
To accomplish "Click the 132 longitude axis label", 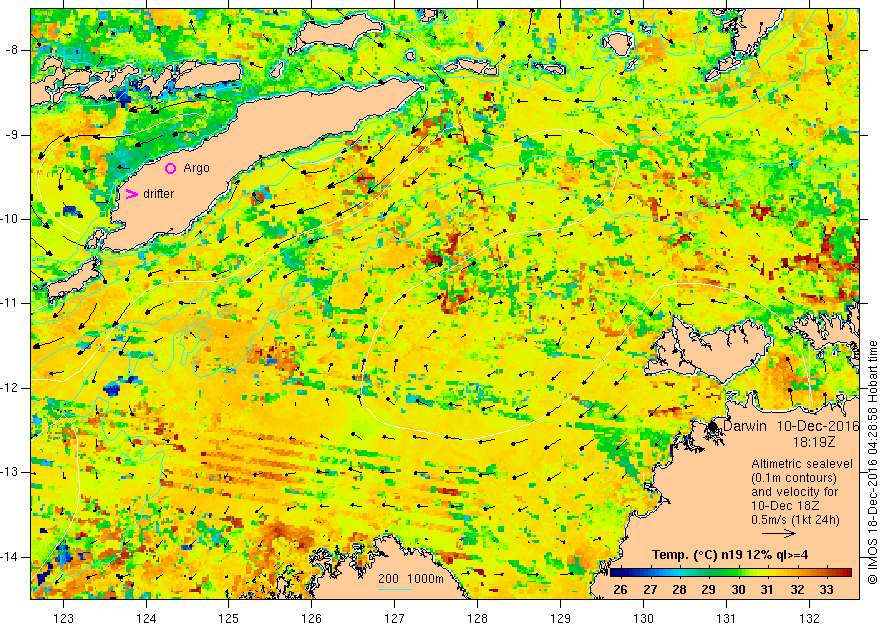I will pyautogui.click(x=809, y=618).
